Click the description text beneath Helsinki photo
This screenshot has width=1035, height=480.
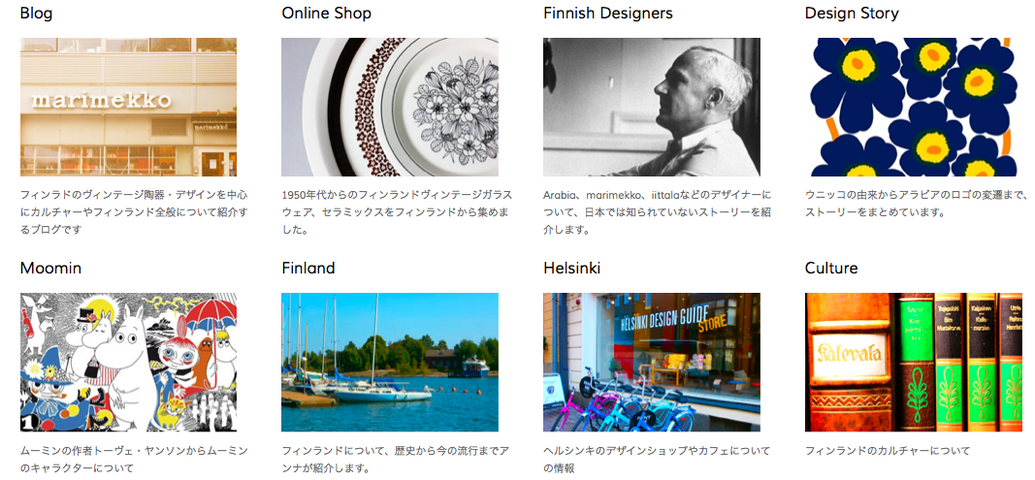(x=657, y=460)
